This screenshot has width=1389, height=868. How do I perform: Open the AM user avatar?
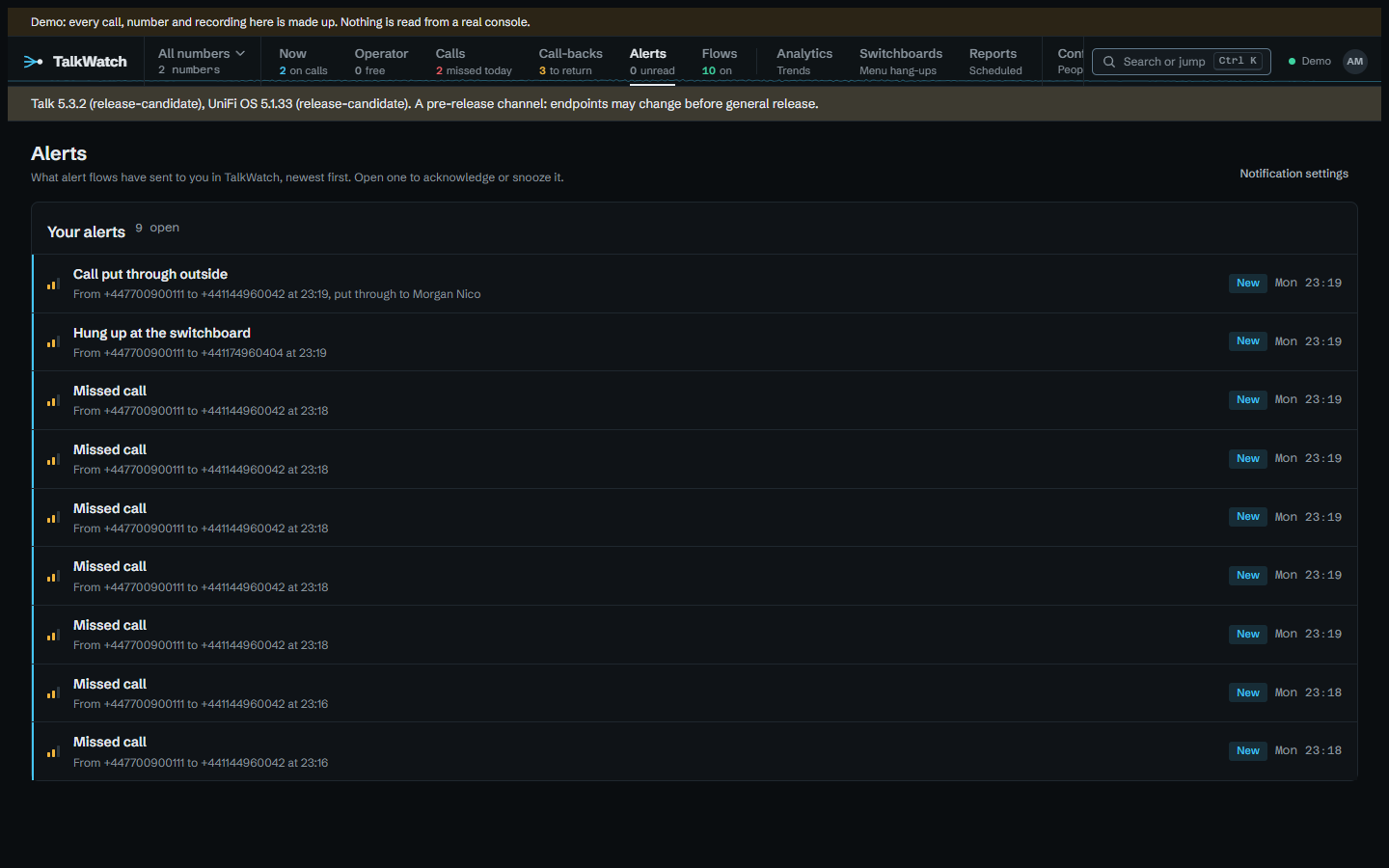coord(1355,62)
